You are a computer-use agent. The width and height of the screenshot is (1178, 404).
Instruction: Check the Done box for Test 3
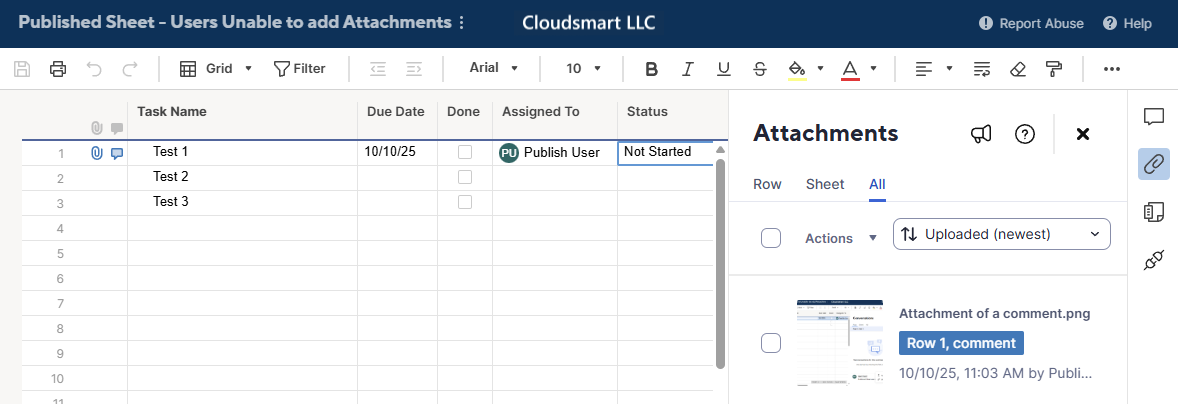[464, 202]
